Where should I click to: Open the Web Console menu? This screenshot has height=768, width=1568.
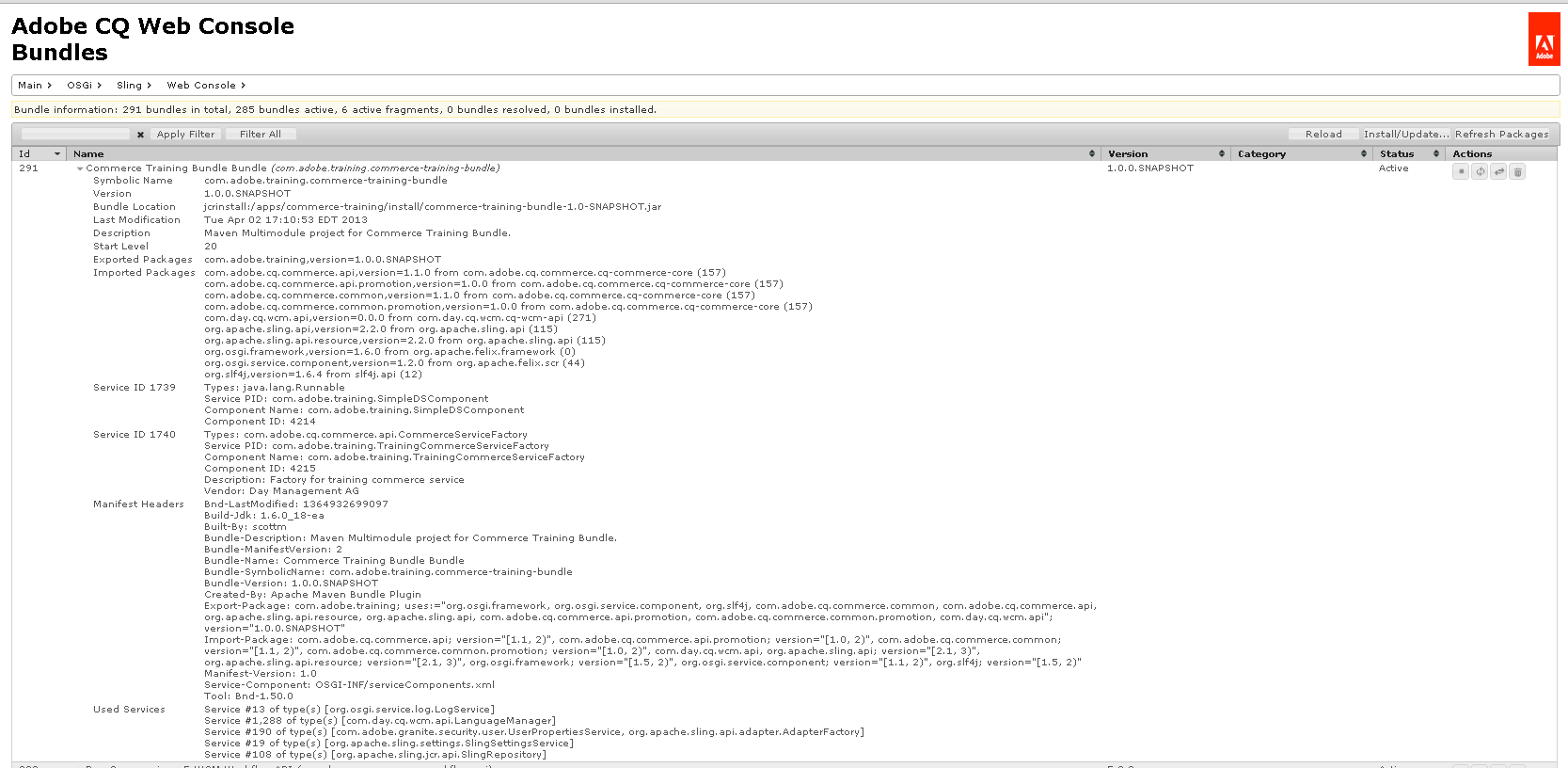click(x=206, y=85)
